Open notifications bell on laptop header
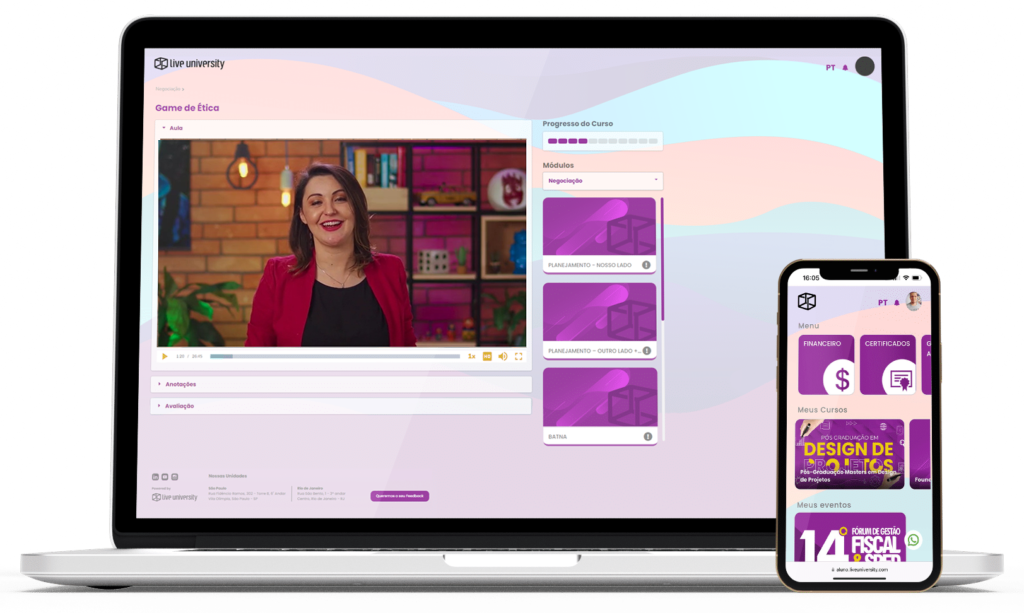Screen dimensions: 1024x613 click(x=845, y=68)
